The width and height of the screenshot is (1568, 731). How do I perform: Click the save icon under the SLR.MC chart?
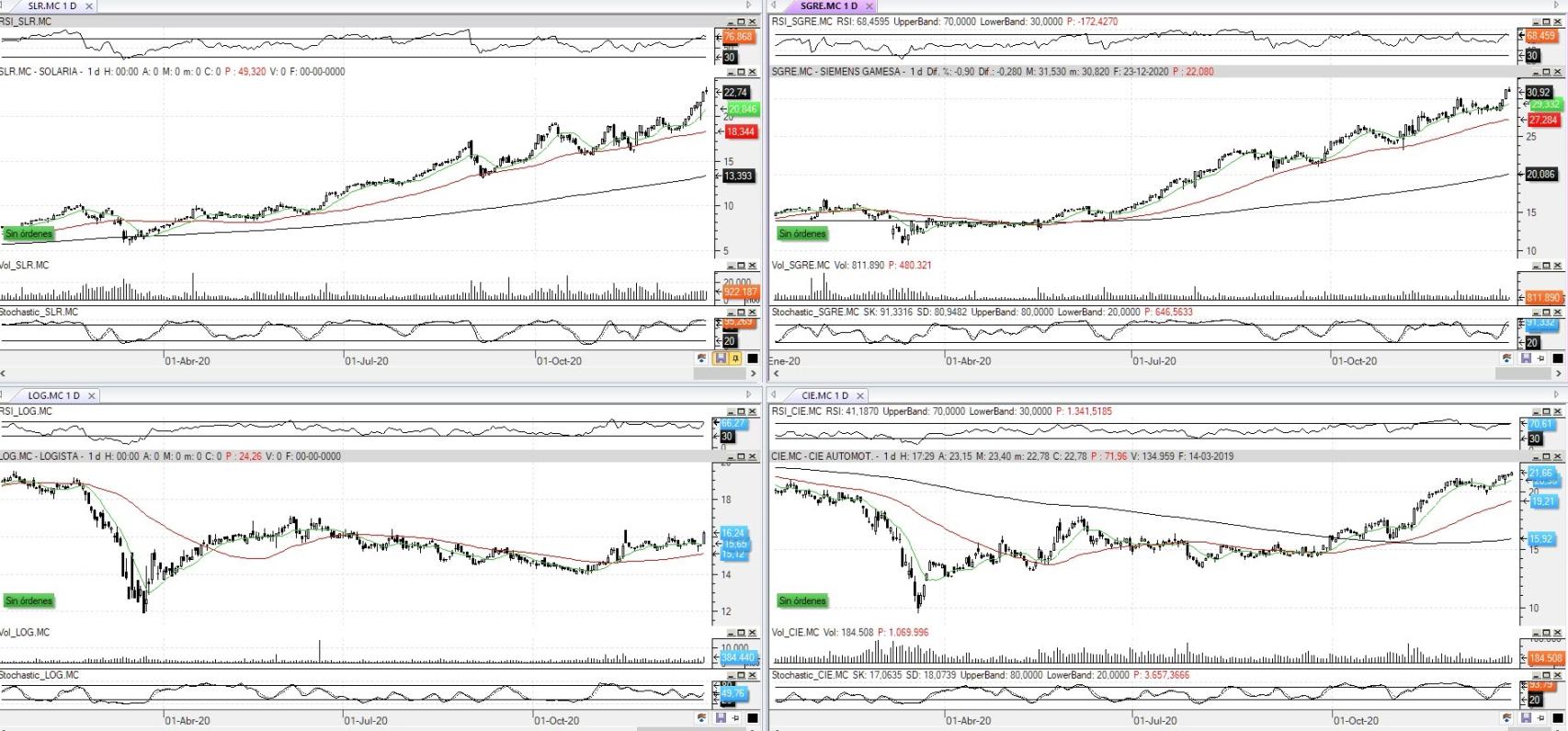coord(721,359)
